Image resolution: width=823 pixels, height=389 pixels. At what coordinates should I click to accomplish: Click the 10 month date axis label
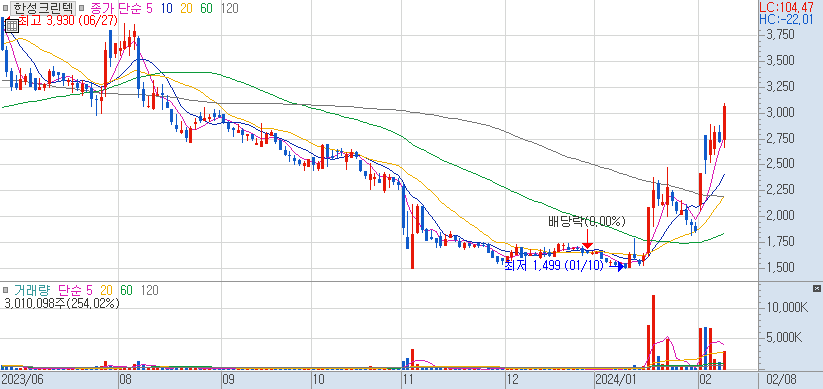(319, 379)
